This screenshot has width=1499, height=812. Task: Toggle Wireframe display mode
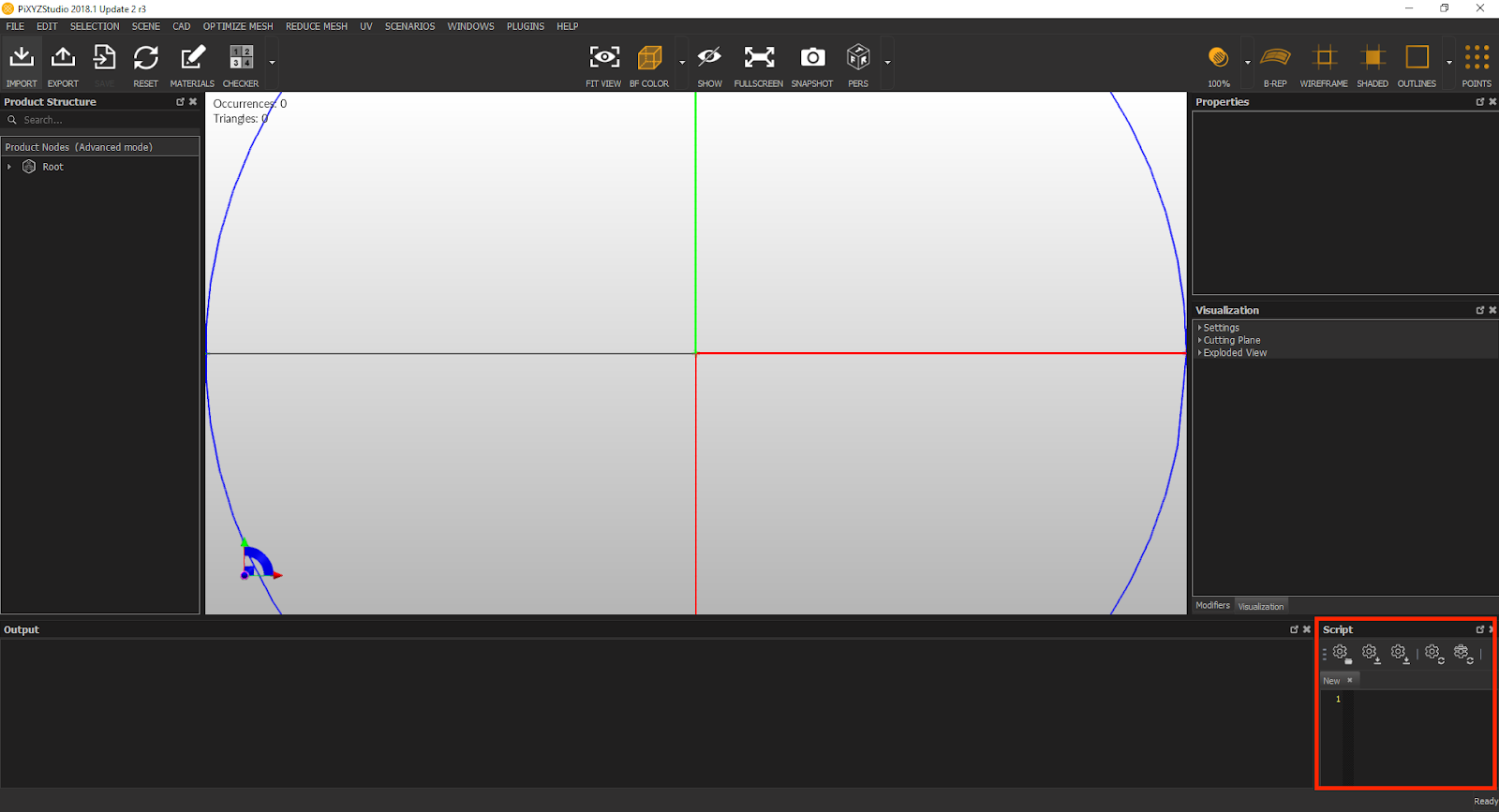click(1324, 59)
